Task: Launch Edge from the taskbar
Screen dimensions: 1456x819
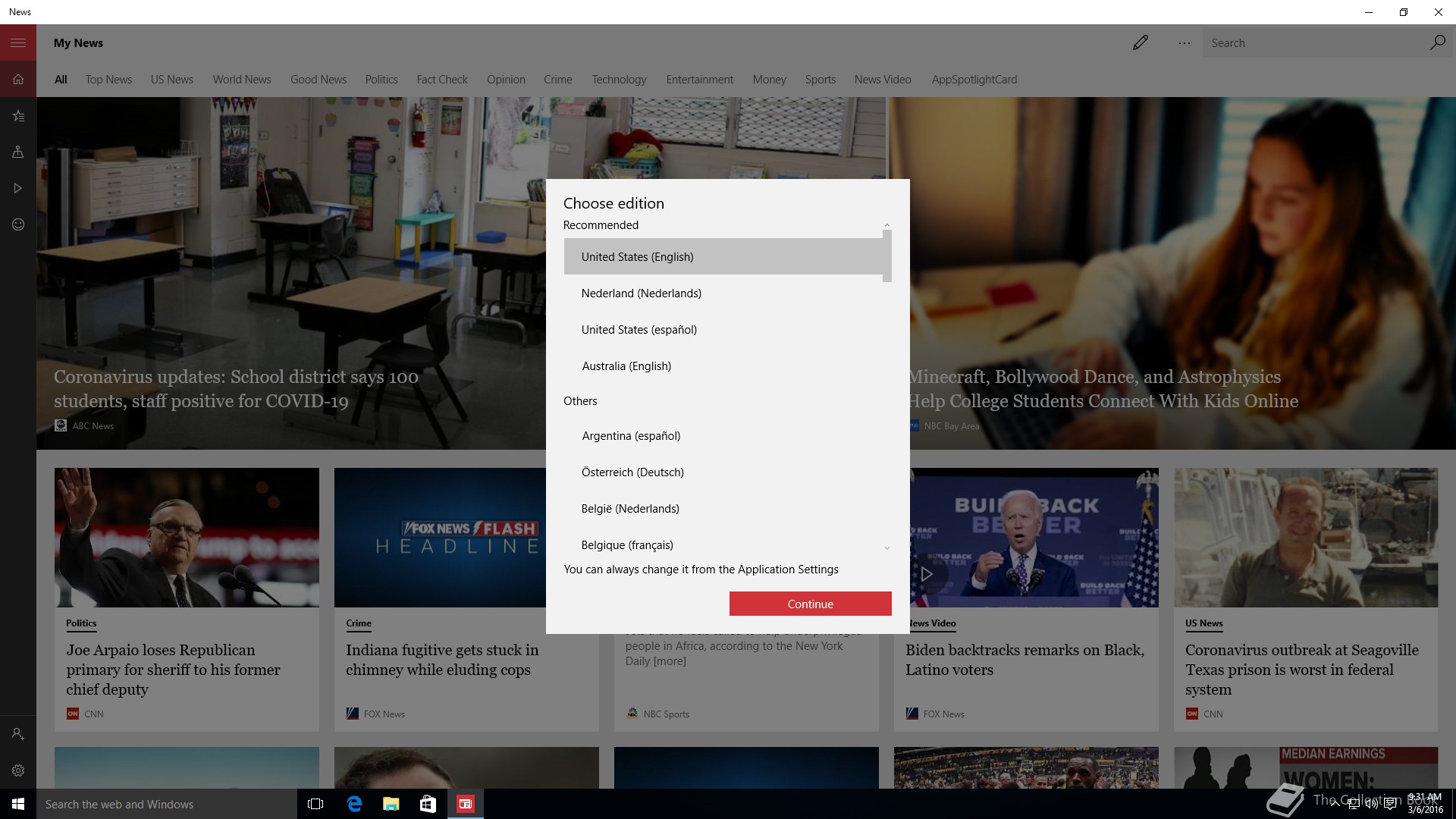Action: [x=353, y=804]
